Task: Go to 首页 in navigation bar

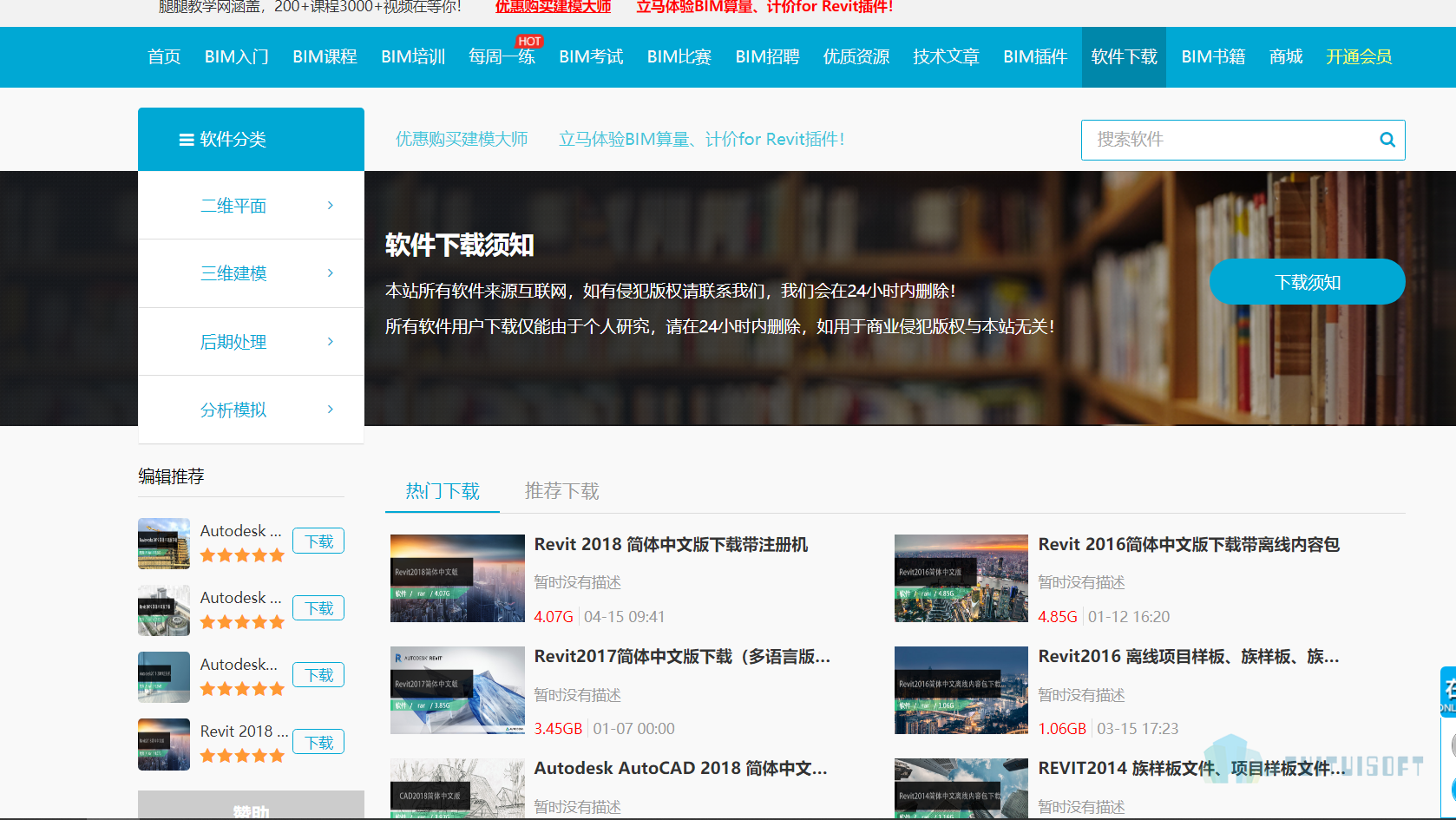Action: (x=164, y=57)
